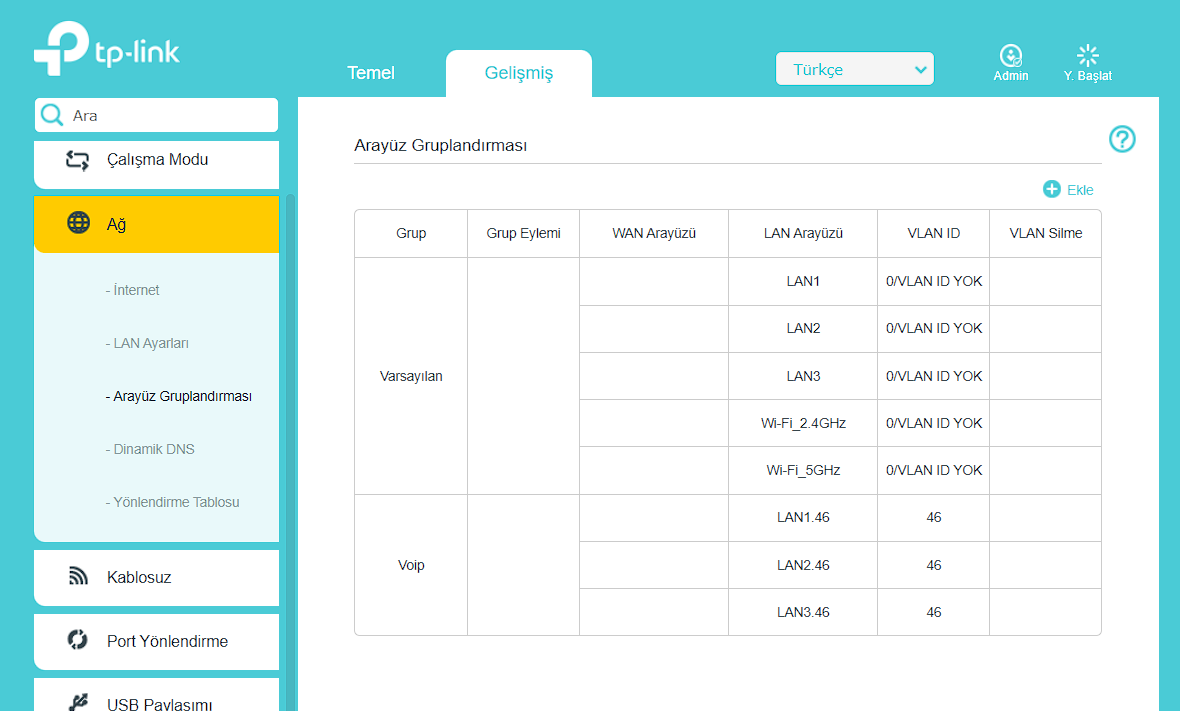Viewport: 1180px width, 711px height.
Task: Open the Kablosuz menu
Action: [x=157, y=577]
